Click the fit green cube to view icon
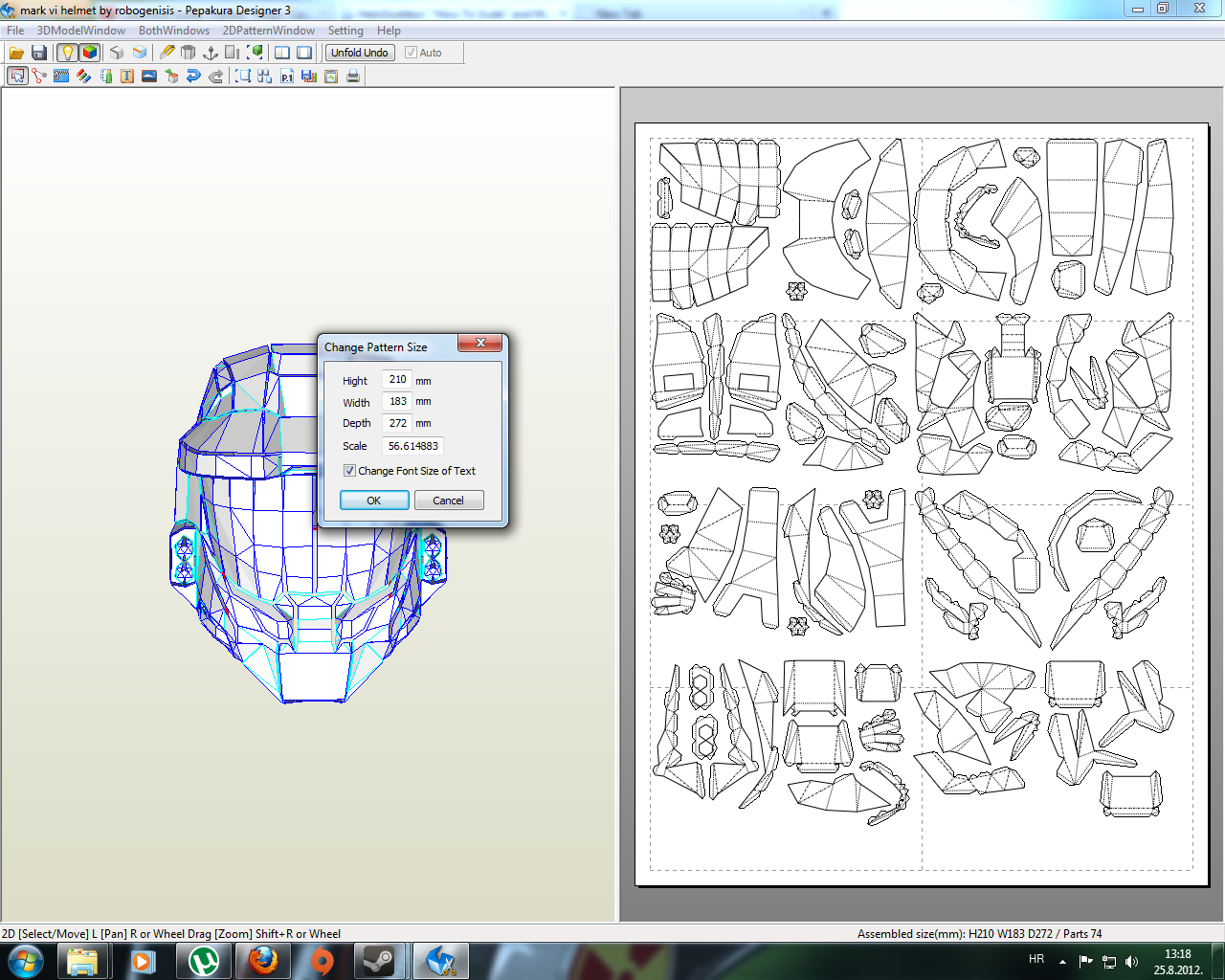1225x980 pixels. click(256, 53)
